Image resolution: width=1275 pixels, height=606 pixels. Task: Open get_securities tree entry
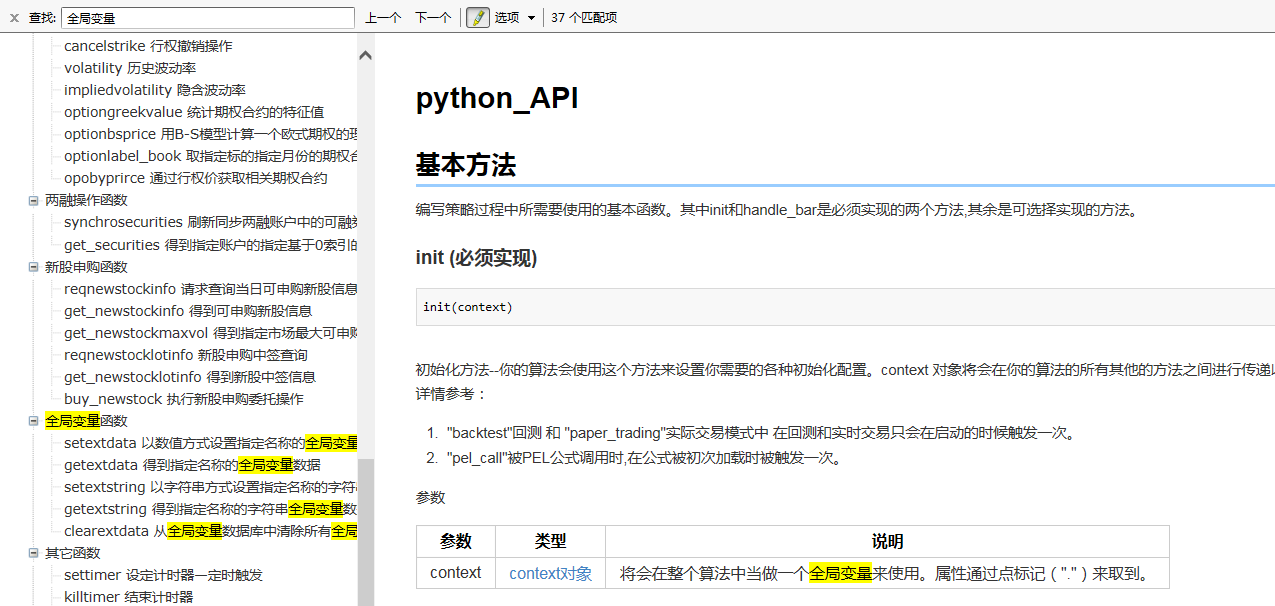pos(211,245)
